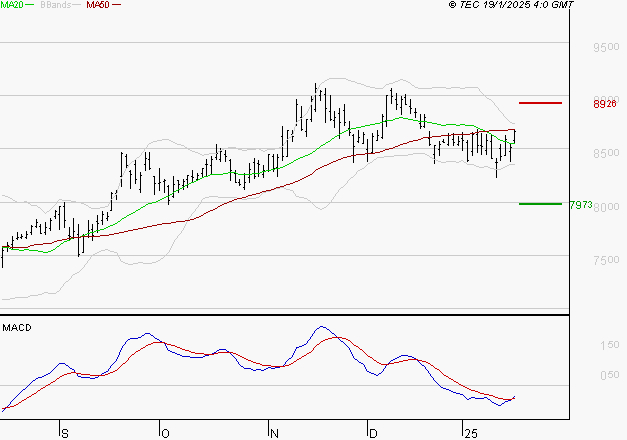The height and width of the screenshot is (440, 627).
Task: Click the red 8926 resistance value
Action: point(605,104)
